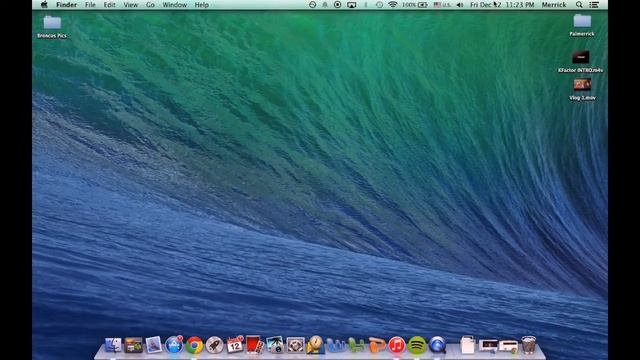Open the Help menu
The width and height of the screenshot is (640, 360).
202,5
